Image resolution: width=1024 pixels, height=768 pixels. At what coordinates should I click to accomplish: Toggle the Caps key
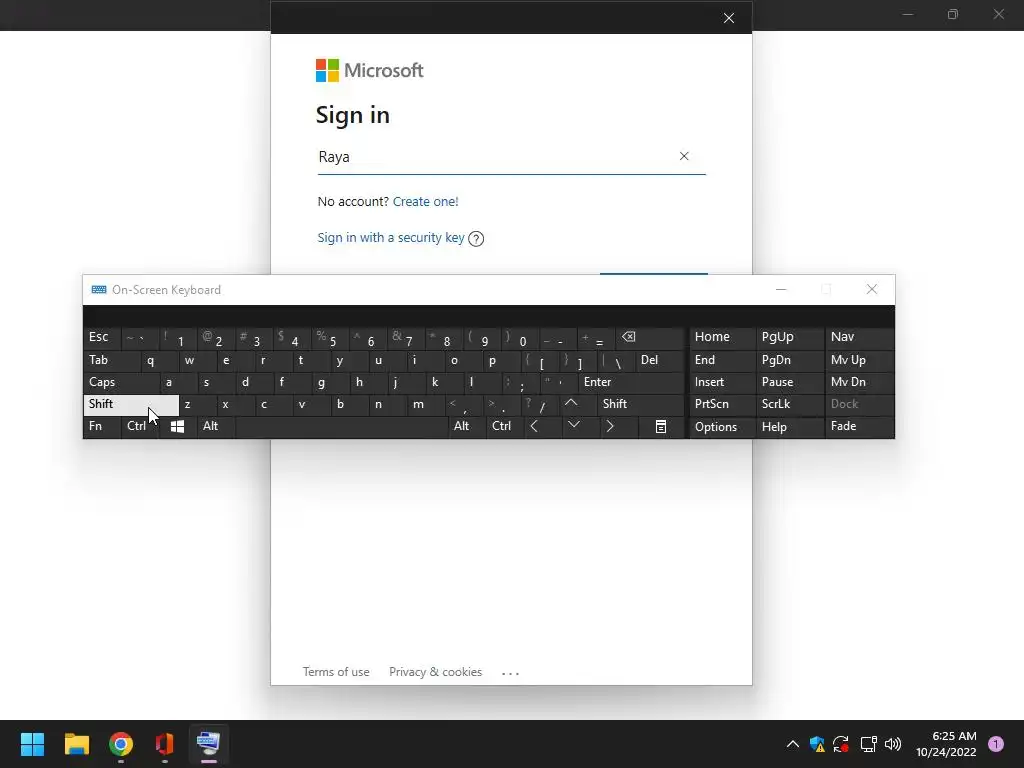pos(121,382)
